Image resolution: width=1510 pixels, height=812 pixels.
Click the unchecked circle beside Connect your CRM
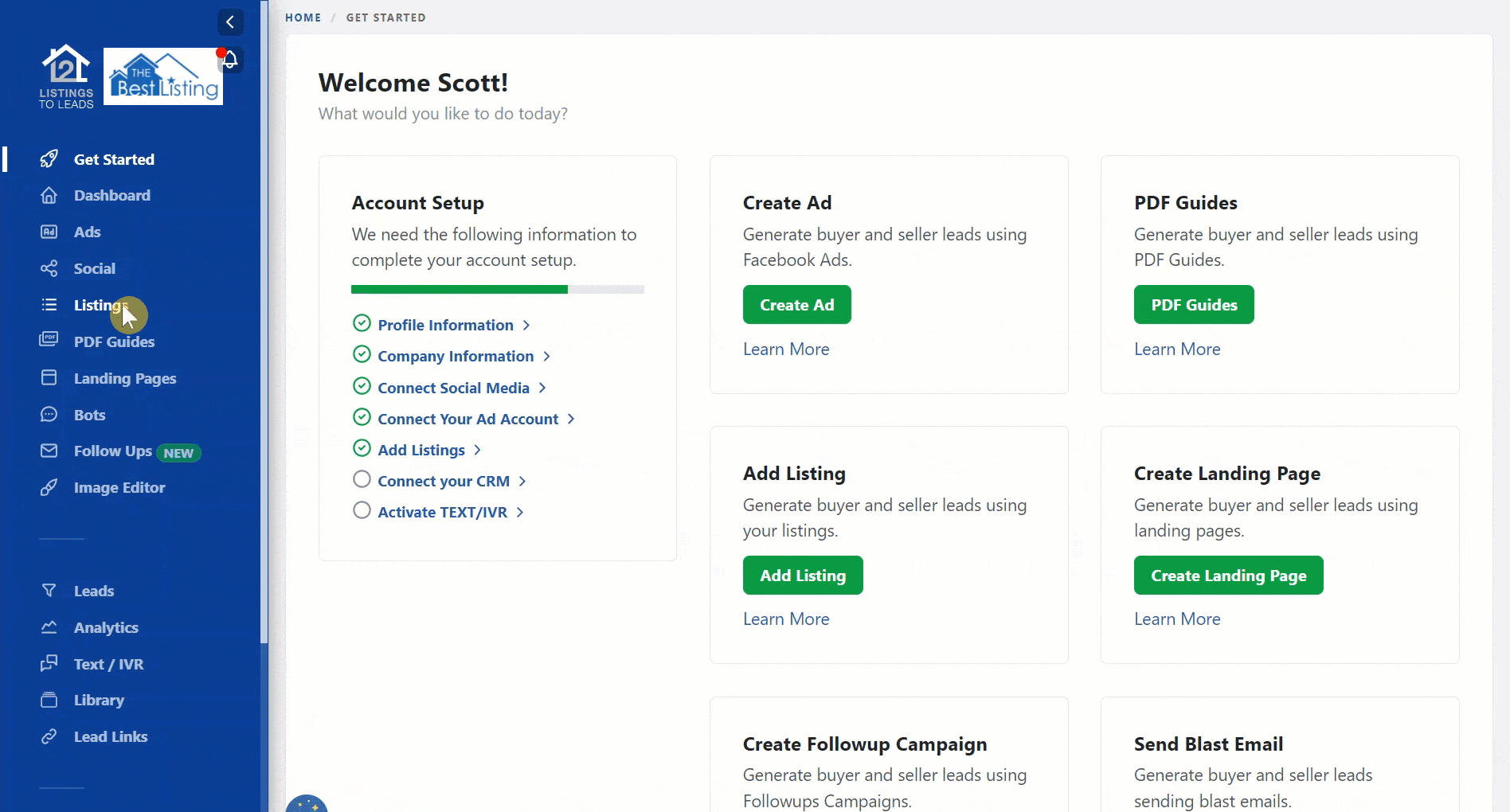click(362, 479)
